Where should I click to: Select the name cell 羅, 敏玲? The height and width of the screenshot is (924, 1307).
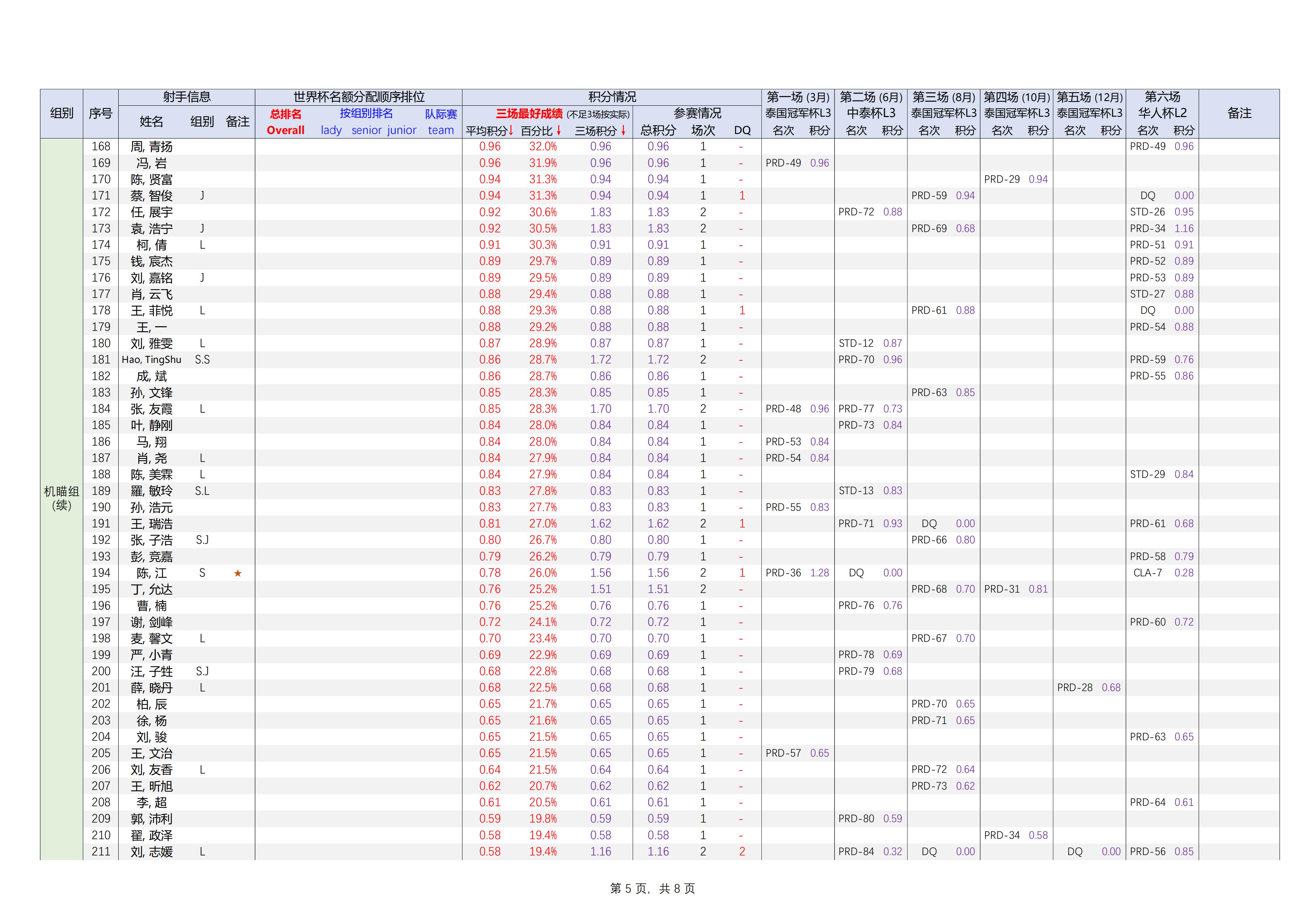pos(151,491)
